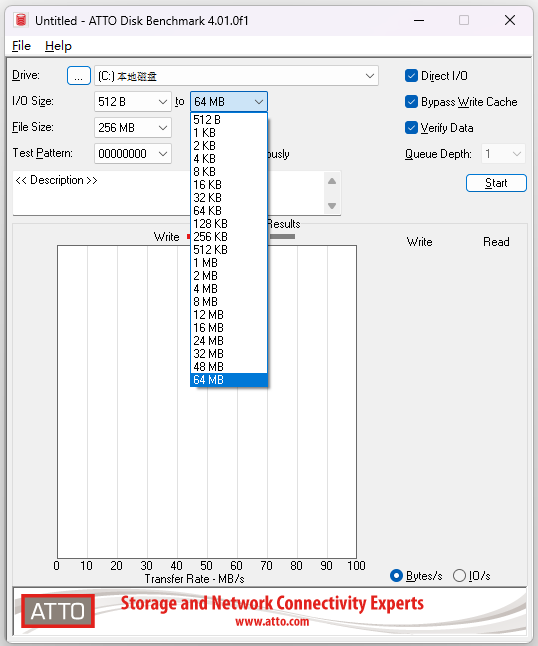This screenshot has height=646, width=538.
Task: Open the File Size 256 MB dropdown
Action: coord(133,128)
